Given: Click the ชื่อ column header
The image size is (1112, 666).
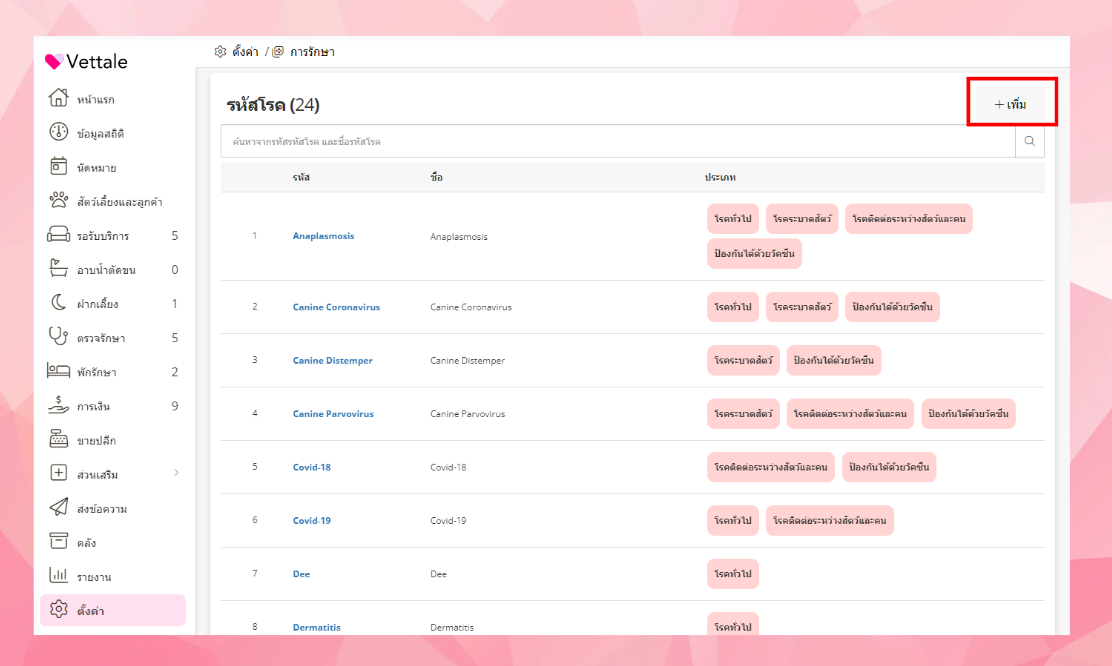Looking at the screenshot, I should point(436,177).
